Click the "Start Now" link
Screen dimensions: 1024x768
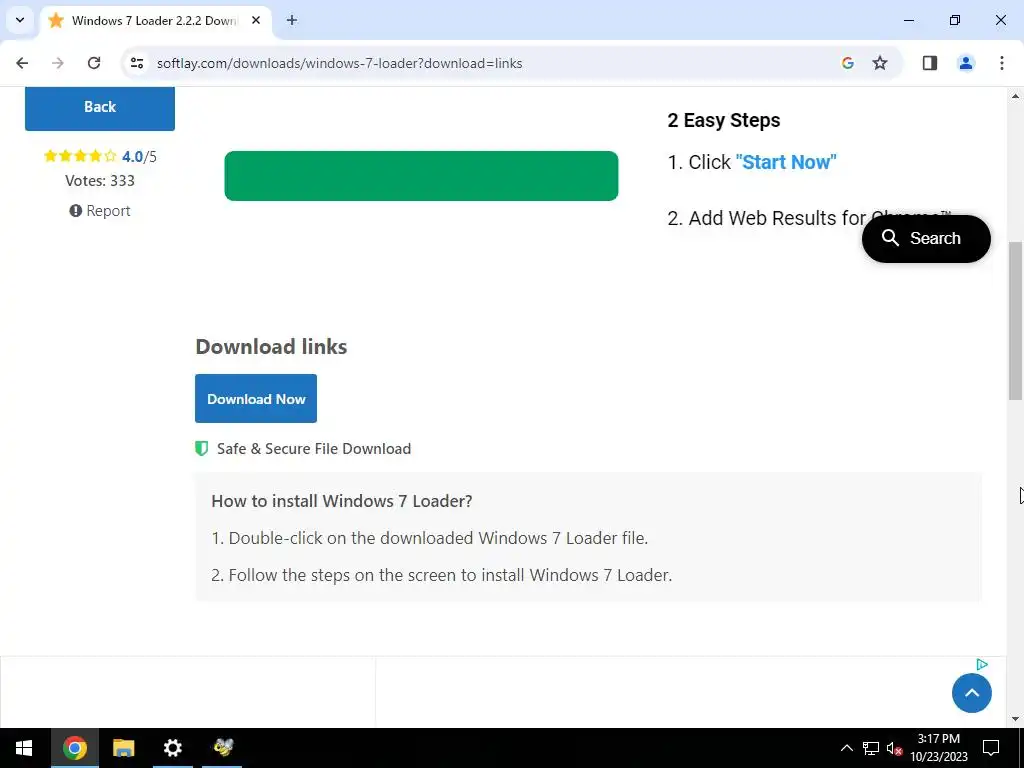pos(786,162)
